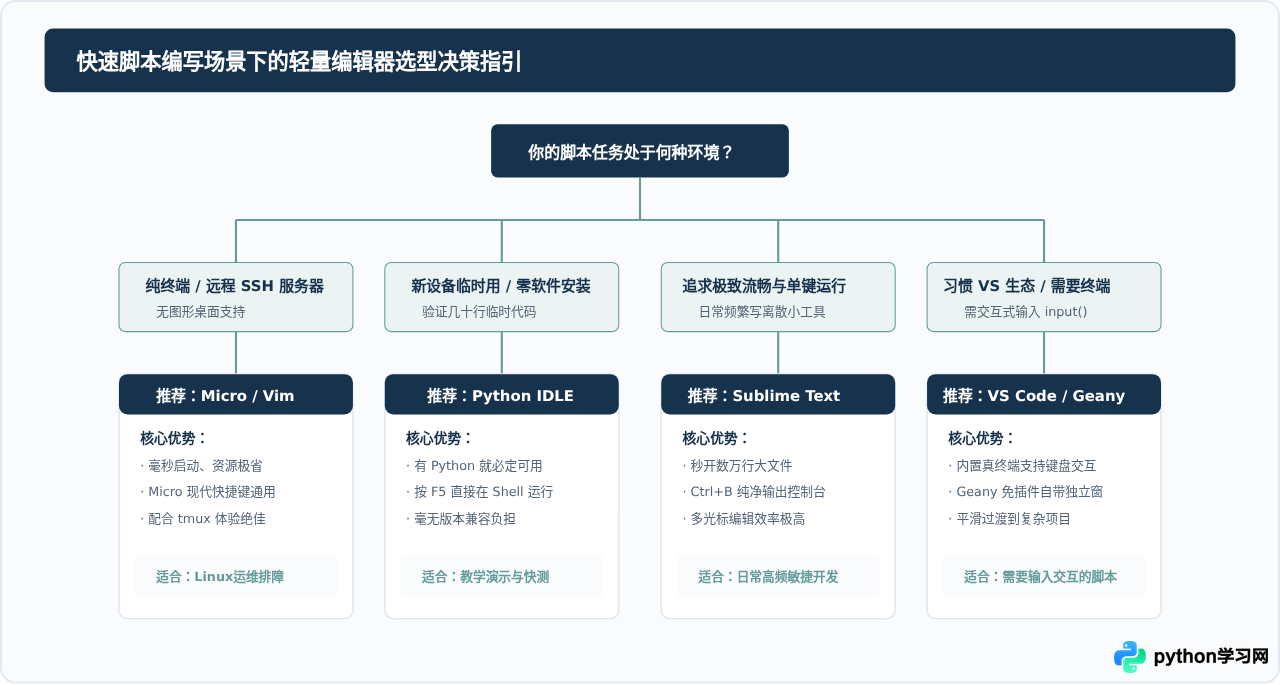Select the '追求极致流畅与单键运行' heading
This screenshot has width=1280, height=685.
(764, 286)
